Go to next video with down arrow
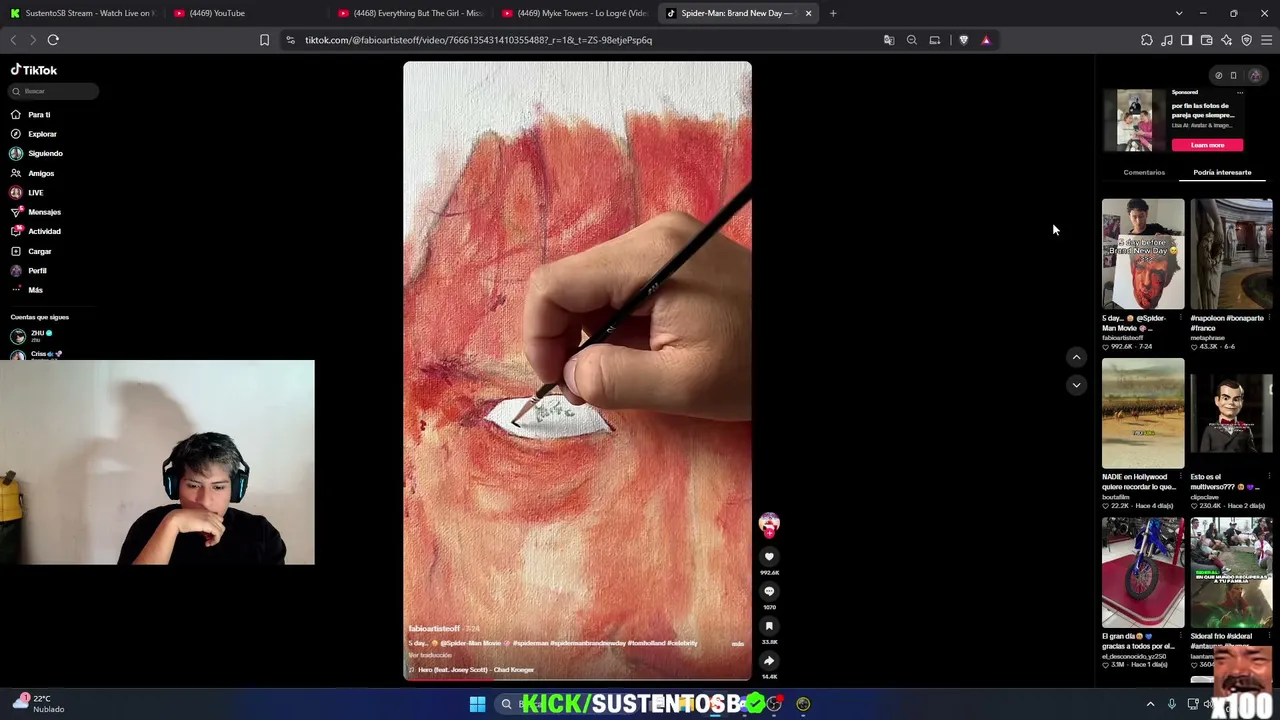1280x720 pixels. pos(1077,384)
